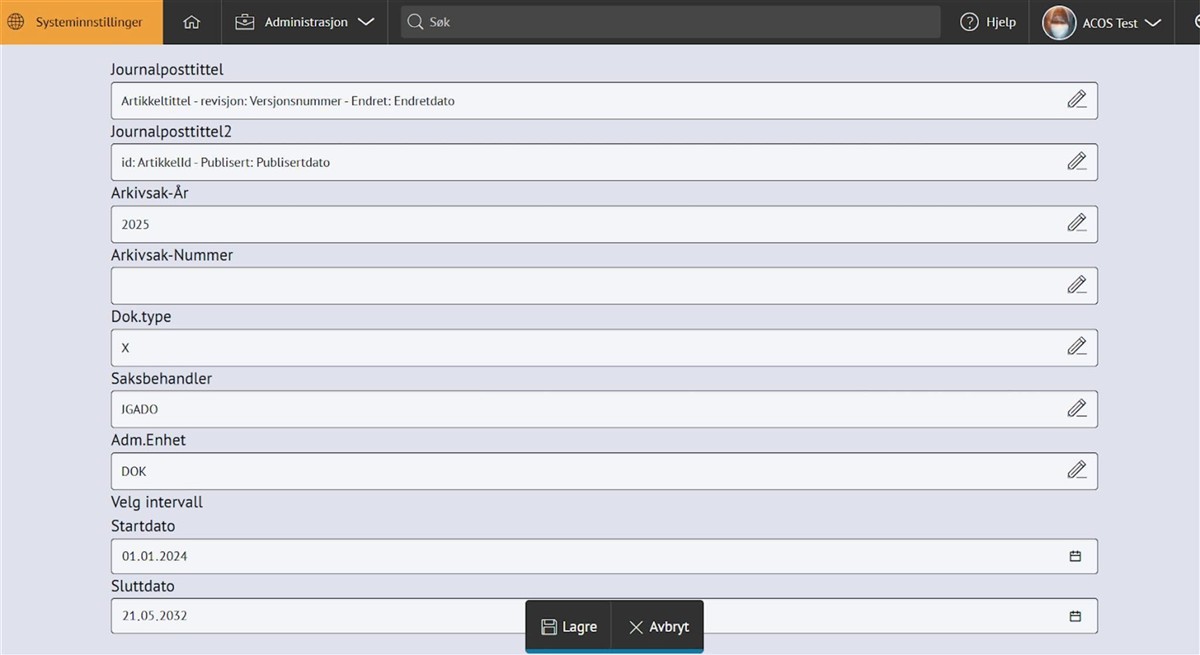
Task: Click the pencil icon in Arkivsak-Nummer field
Action: click(1076, 286)
